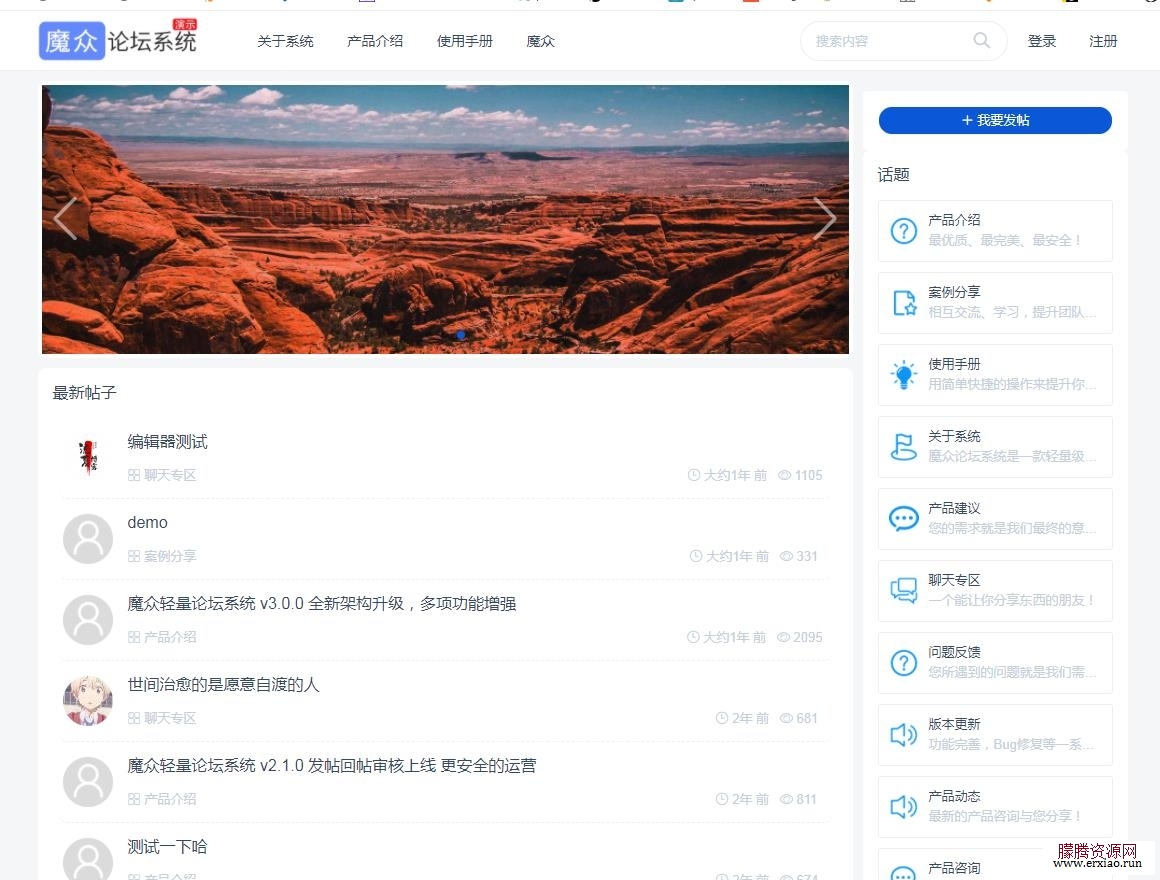Show the next banner slide
Screen dimensions: 1160x880
point(824,218)
